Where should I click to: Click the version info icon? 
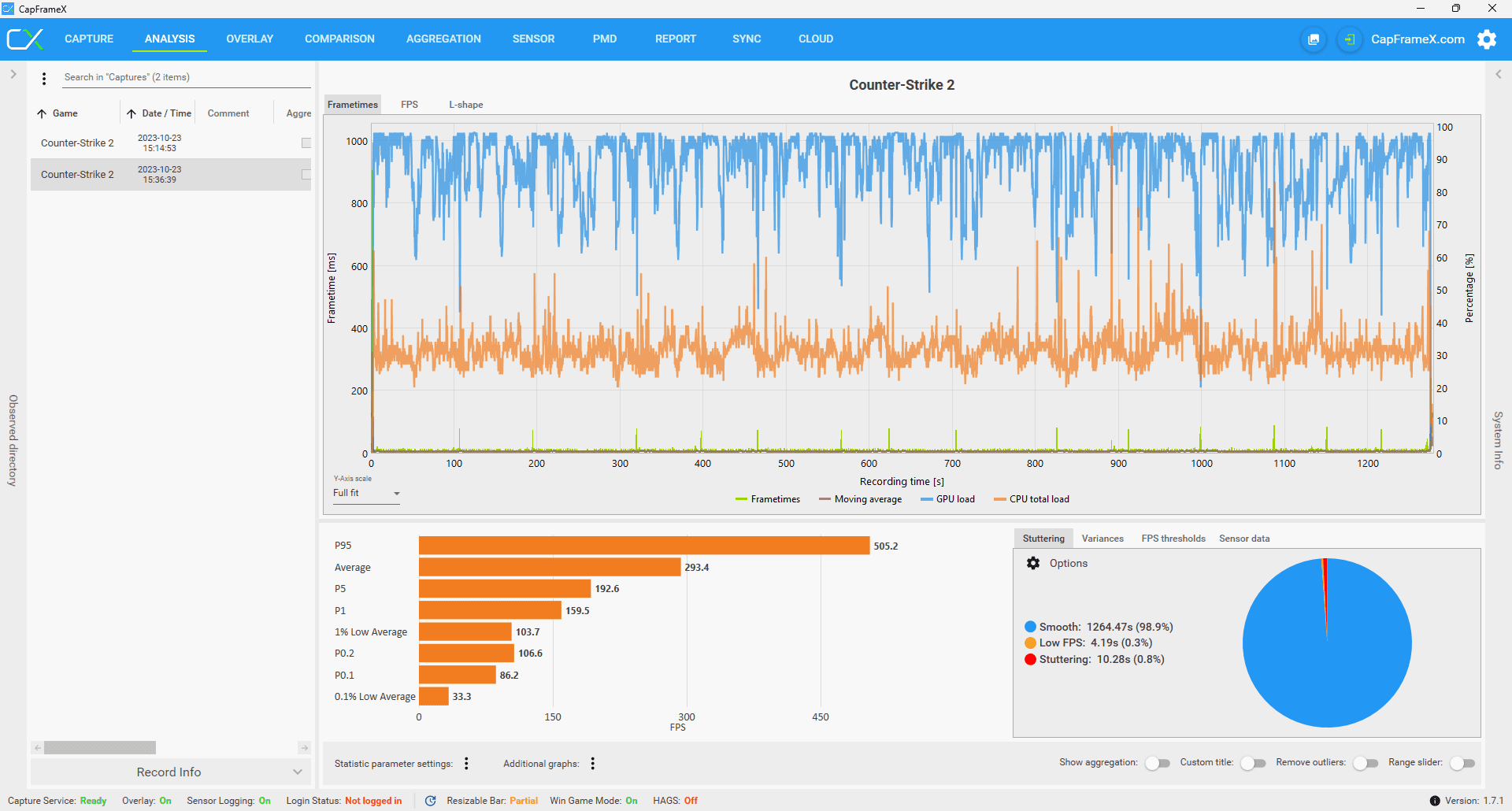(1435, 801)
